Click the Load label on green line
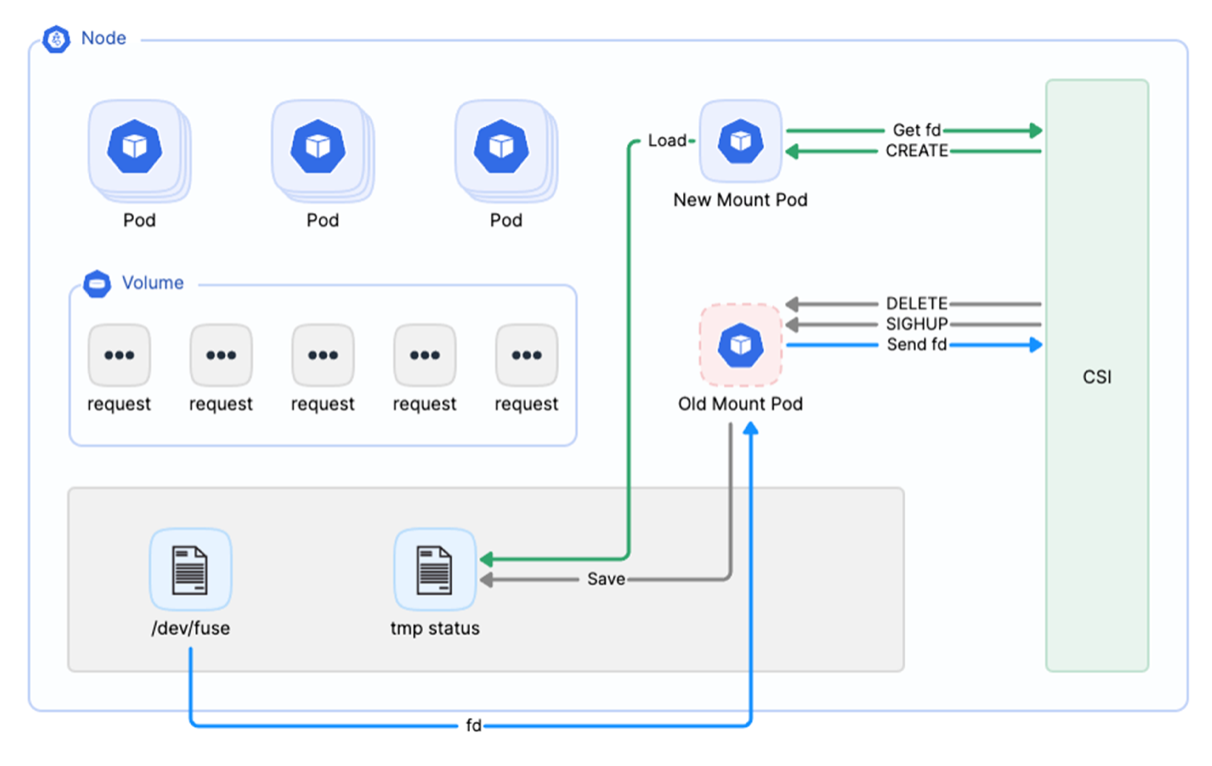This screenshot has width=1212, height=766. pos(666,141)
